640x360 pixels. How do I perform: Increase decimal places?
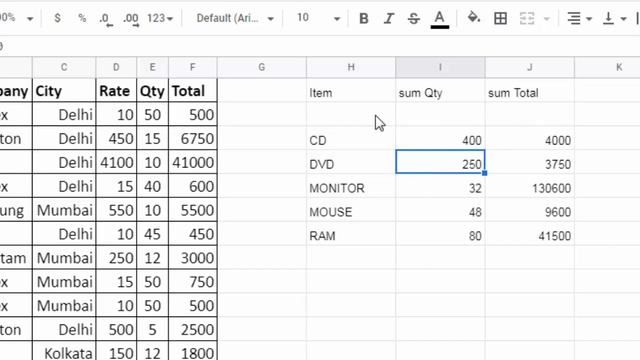coord(131,19)
